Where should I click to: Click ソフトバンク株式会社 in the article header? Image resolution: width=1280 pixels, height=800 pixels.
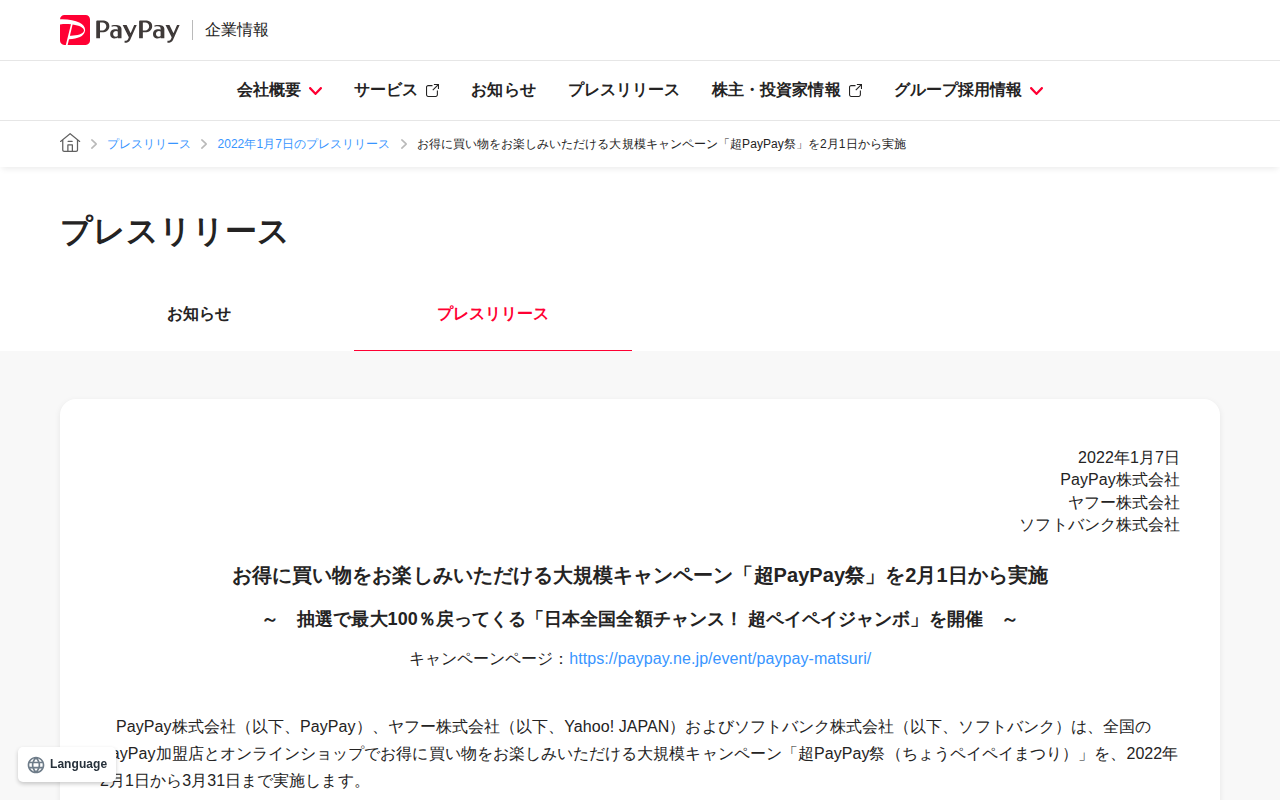[1100, 524]
